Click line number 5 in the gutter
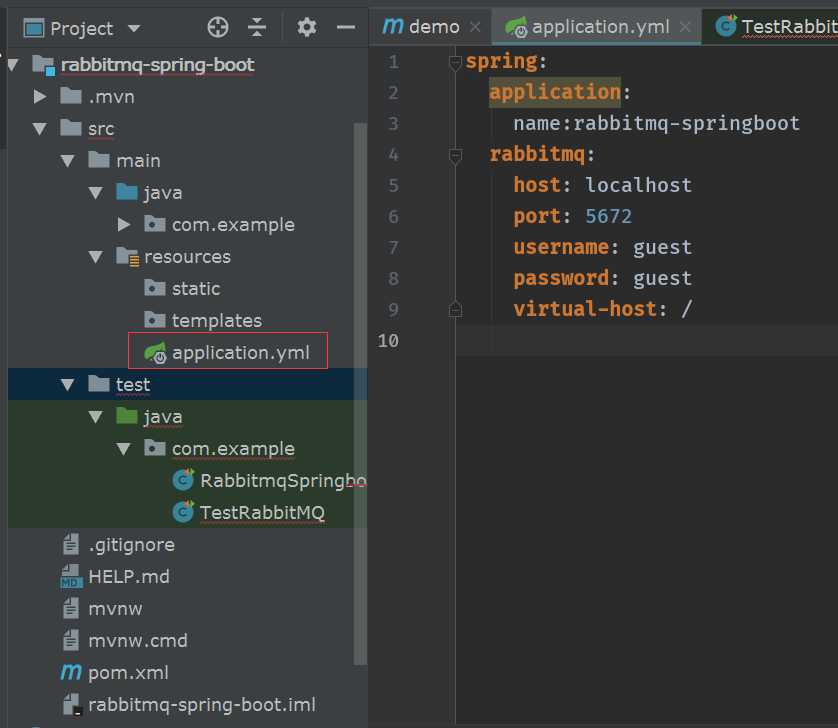838x728 pixels. coord(393,185)
